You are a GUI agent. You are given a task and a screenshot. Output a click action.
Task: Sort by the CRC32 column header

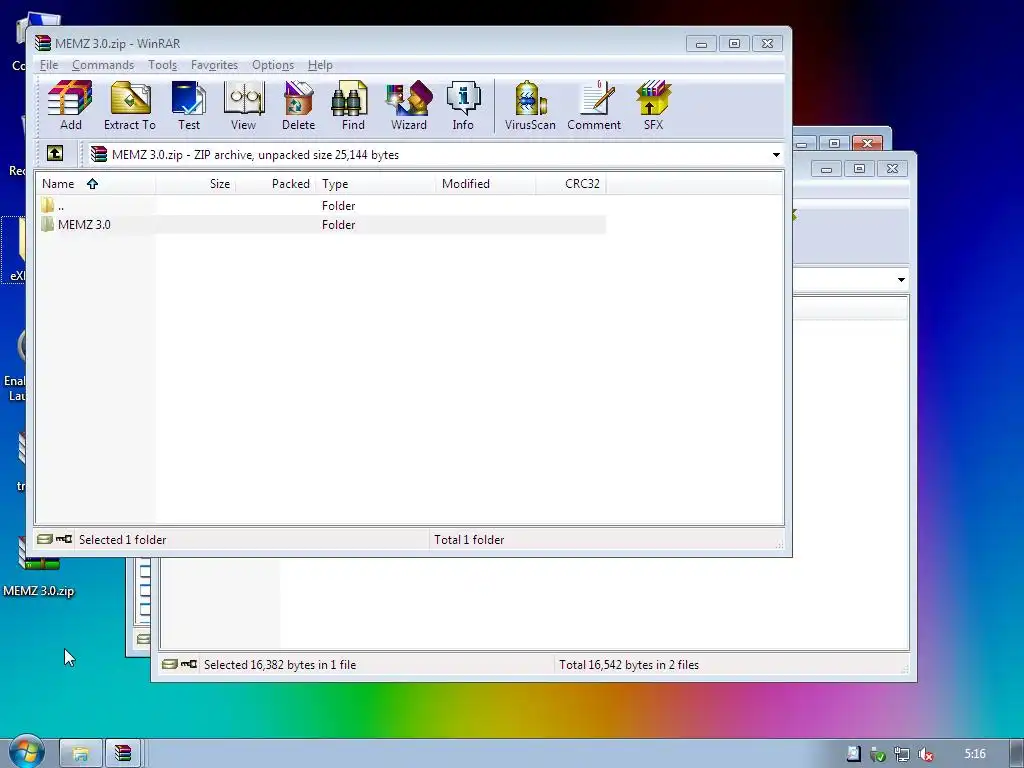[571, 184]
